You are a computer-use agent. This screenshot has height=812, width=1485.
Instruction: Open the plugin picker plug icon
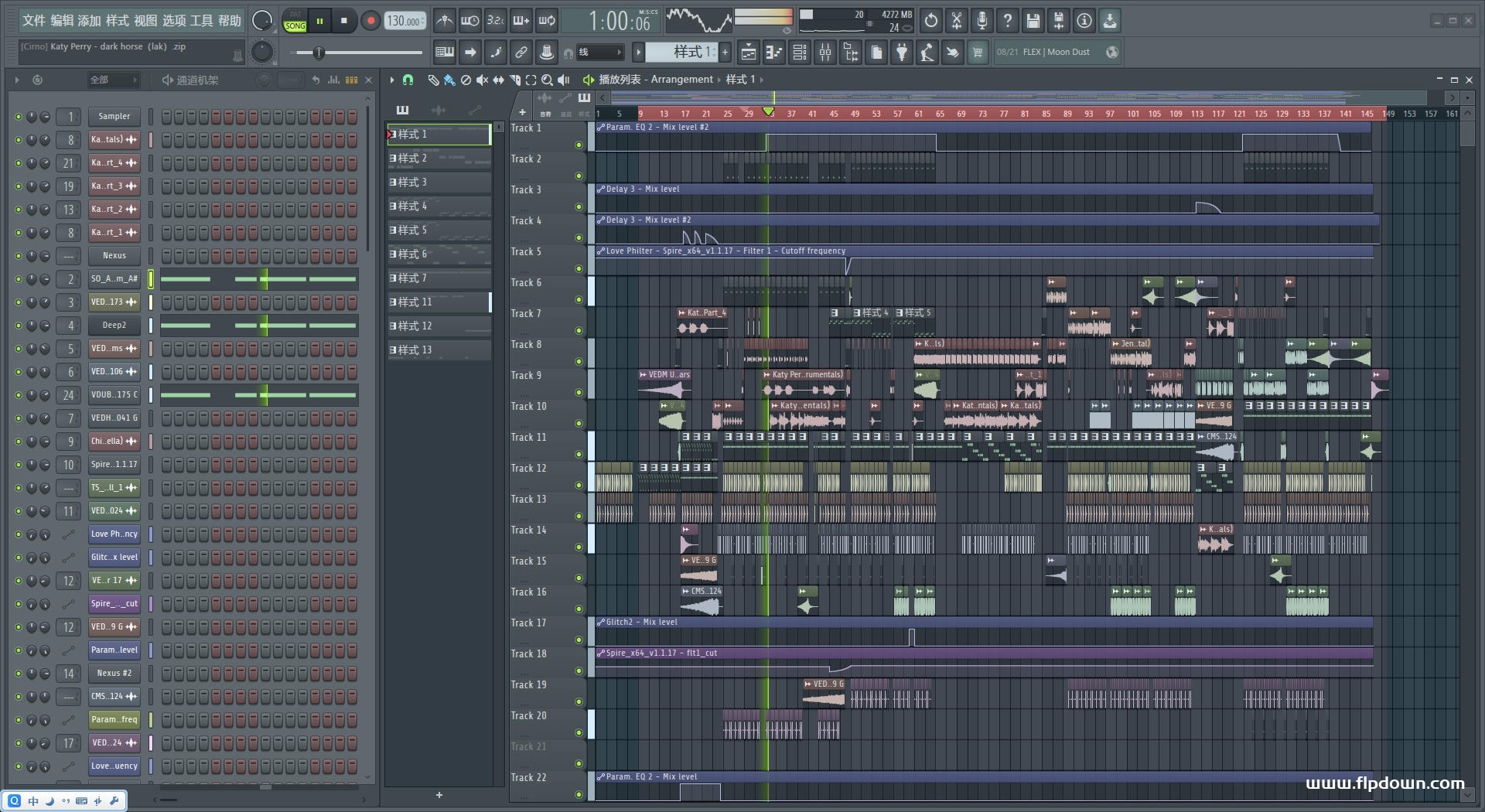(902, 53)
